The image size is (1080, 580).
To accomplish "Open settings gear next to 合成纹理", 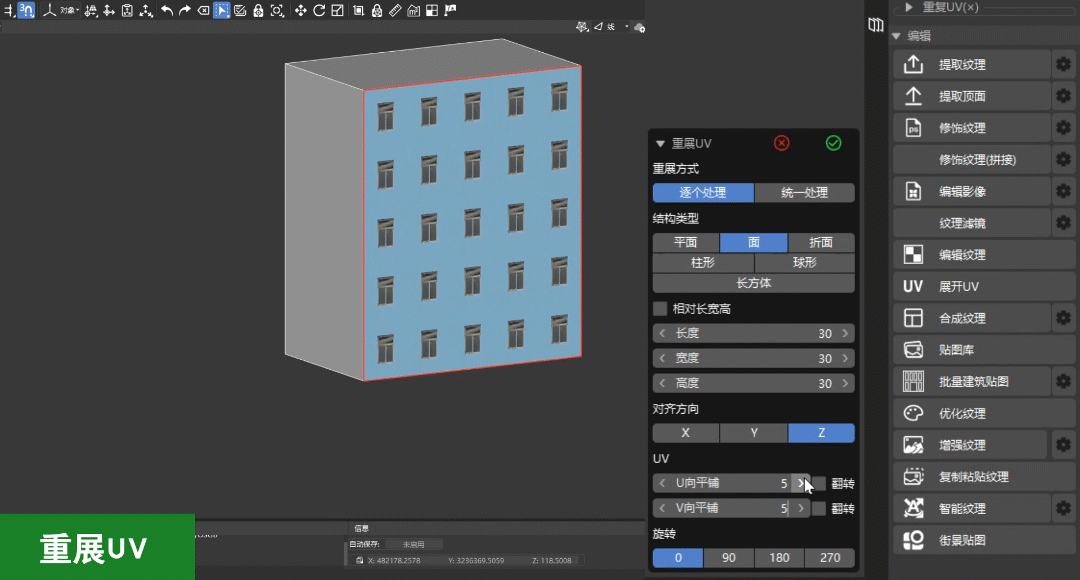I will tap(1063, 318).
